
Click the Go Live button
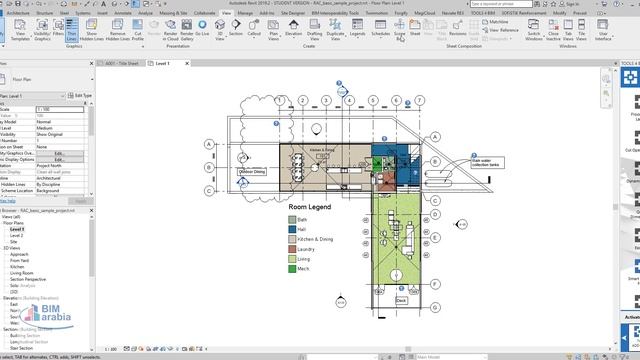click(202, 28)
